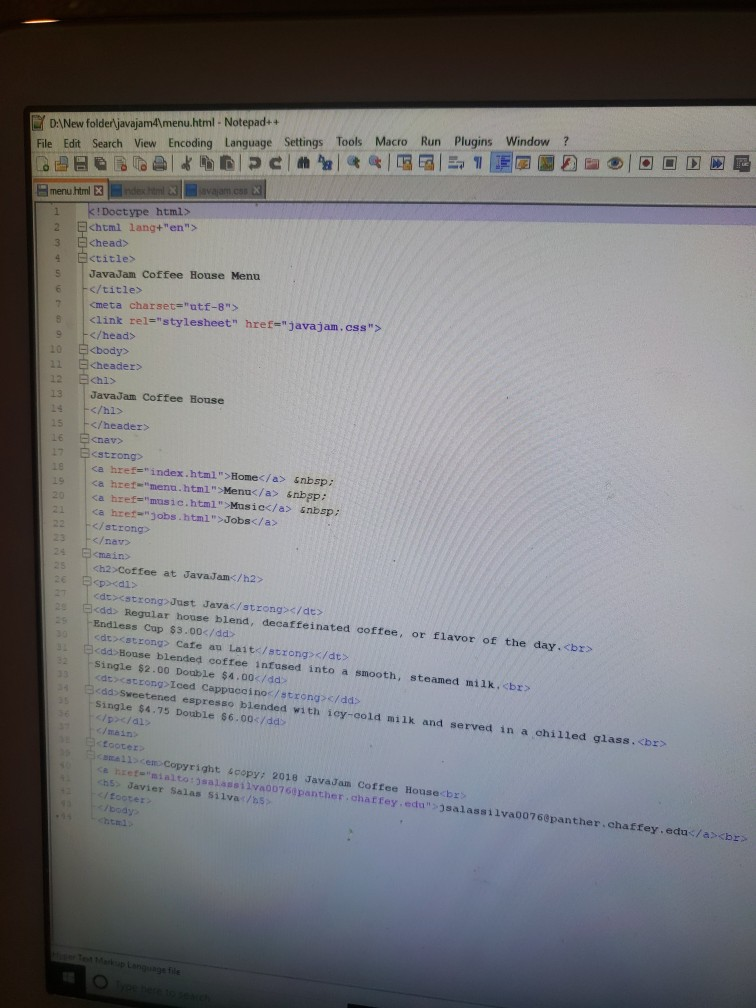Zoom in with the magnifier plus icon
Image resolution: width=756 pixels, height=1008 pixels.
(x=353, y=162)
